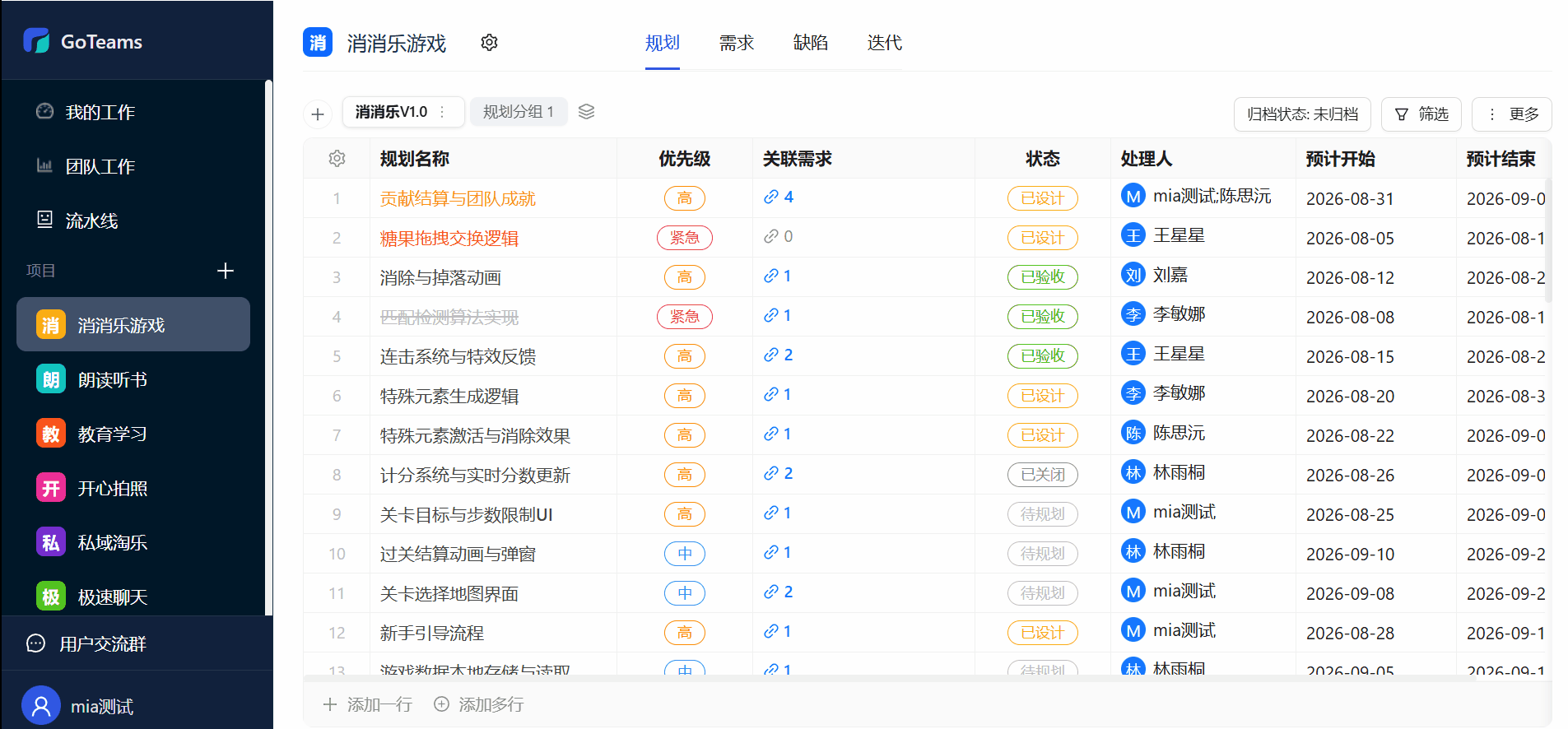The image size is (1568, 729).
Task: Switch to the 迭代 tab
Action: 885,43
